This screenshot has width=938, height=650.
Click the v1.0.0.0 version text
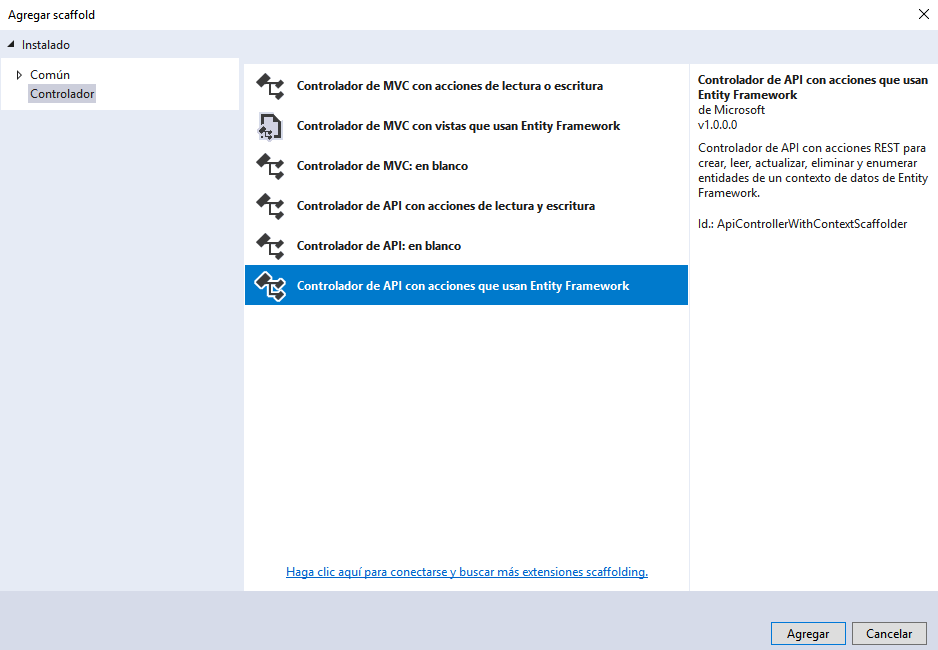[x=717, y=125]
